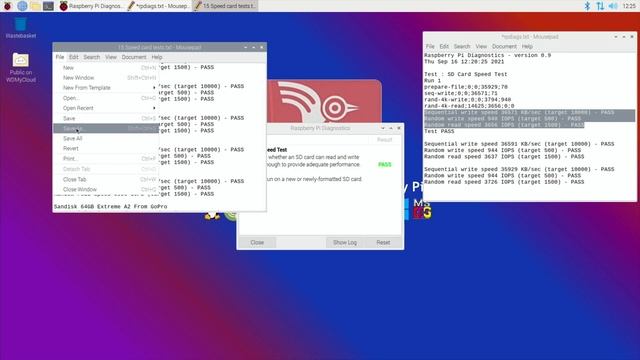The image size is (640, 360).
Task: Open the network arrows tray icon
Action: 600,6
